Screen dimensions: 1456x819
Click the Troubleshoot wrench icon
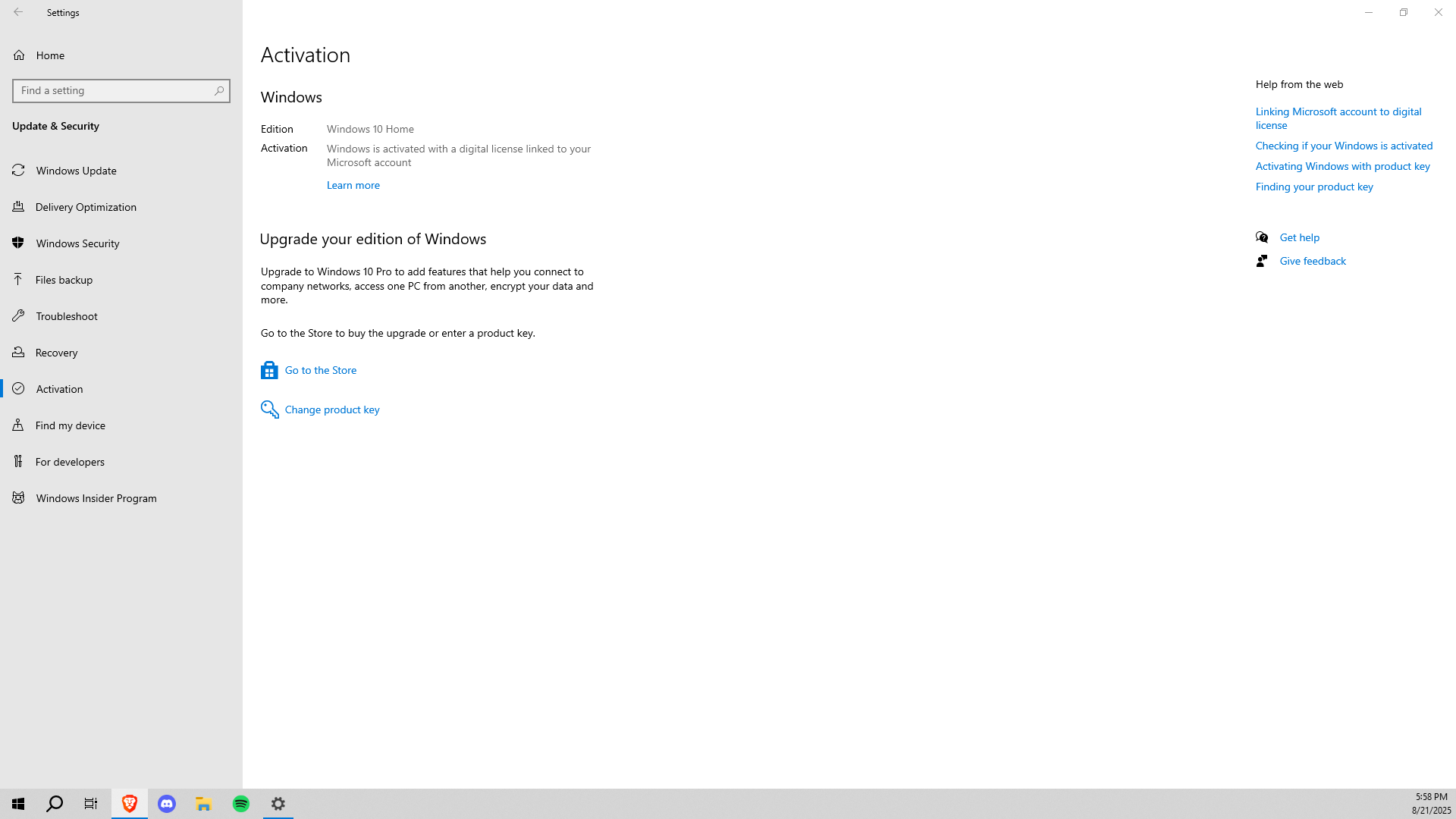pyautogui.click(x=18, y=315)
